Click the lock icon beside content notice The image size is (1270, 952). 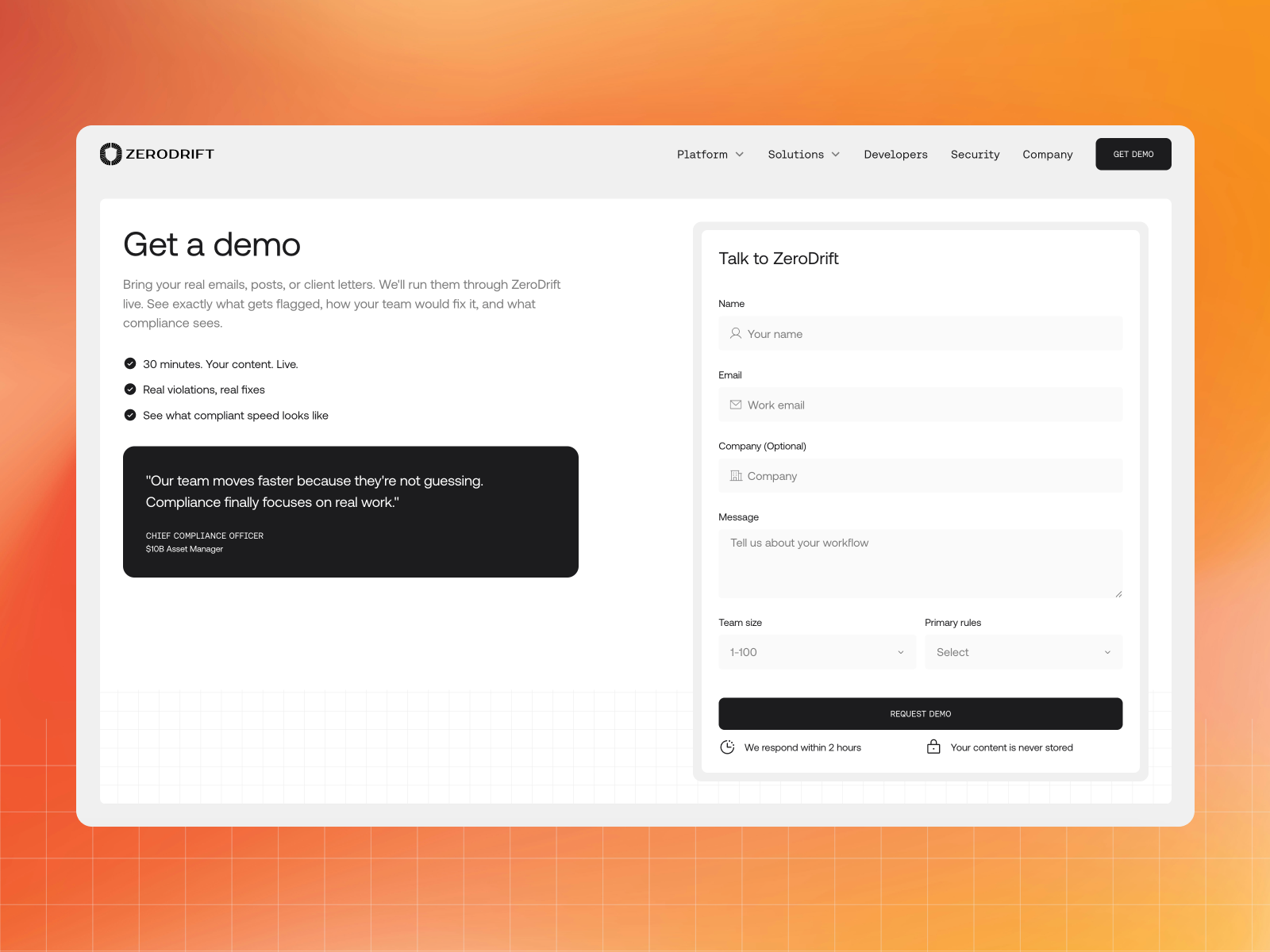click(x=933, y=747)
